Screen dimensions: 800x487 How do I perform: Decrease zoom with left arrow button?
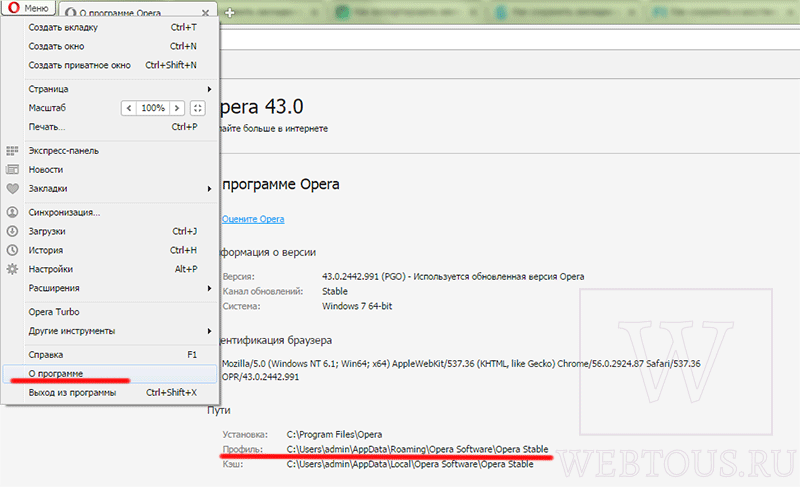click(129, 108)
